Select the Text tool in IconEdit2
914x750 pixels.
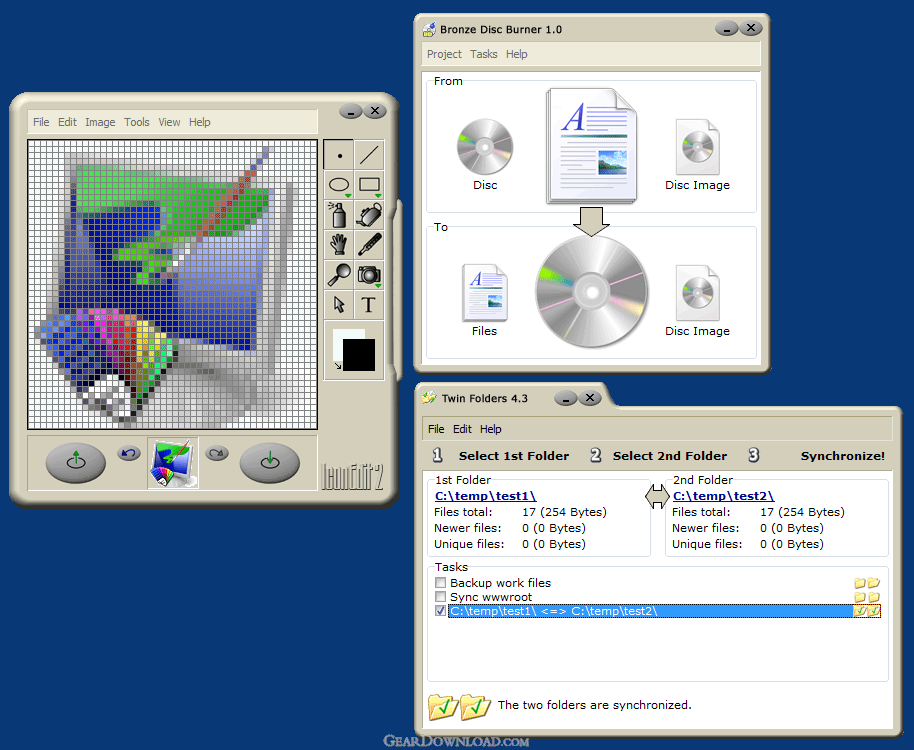(x=369, y=304)
